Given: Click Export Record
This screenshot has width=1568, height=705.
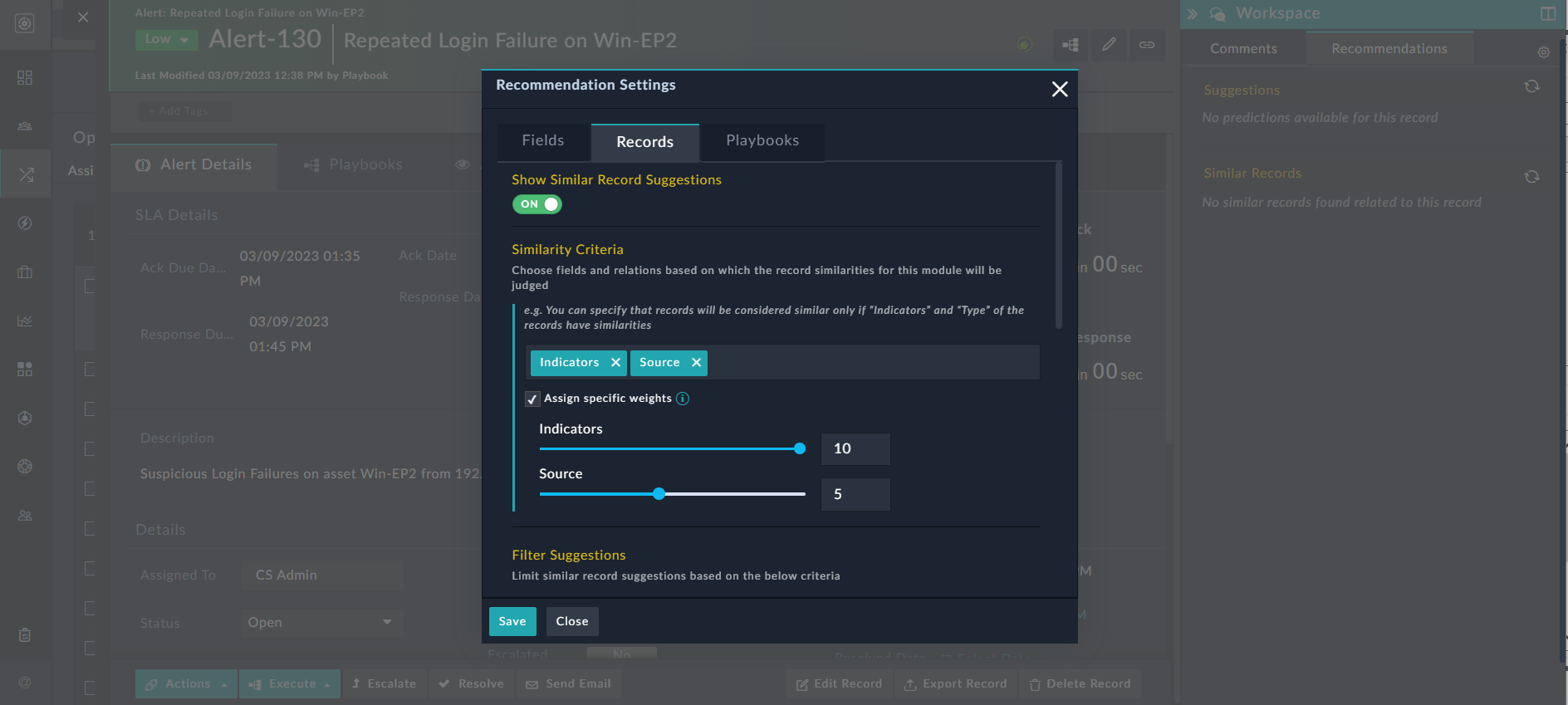Looking at the screenshot, I should click(956, 684).
